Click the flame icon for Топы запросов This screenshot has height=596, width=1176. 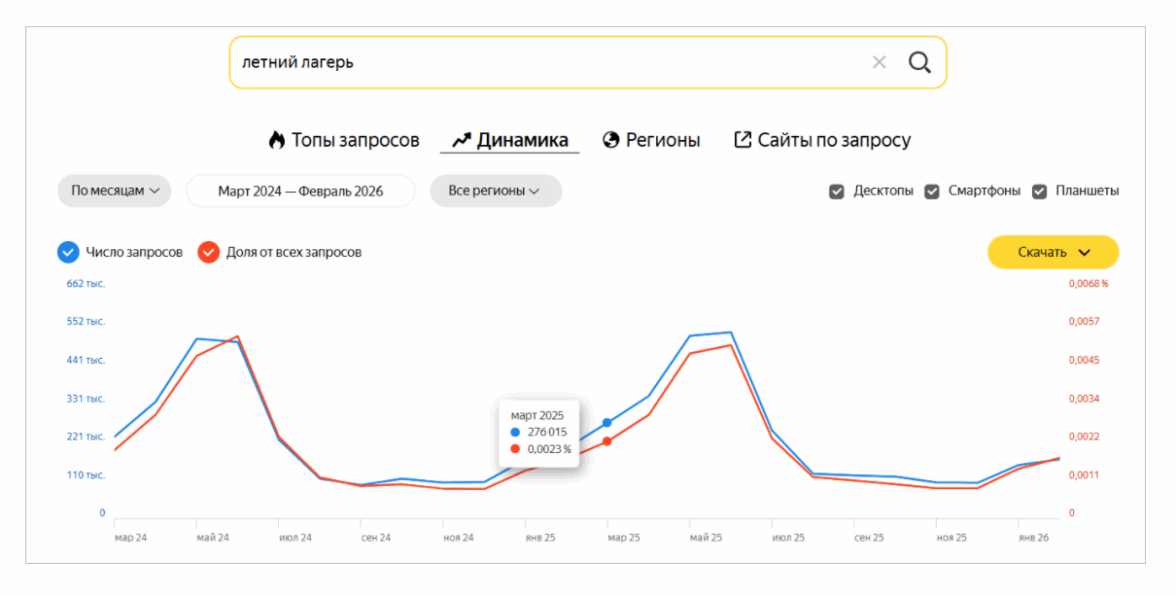(x=277, y=140)
